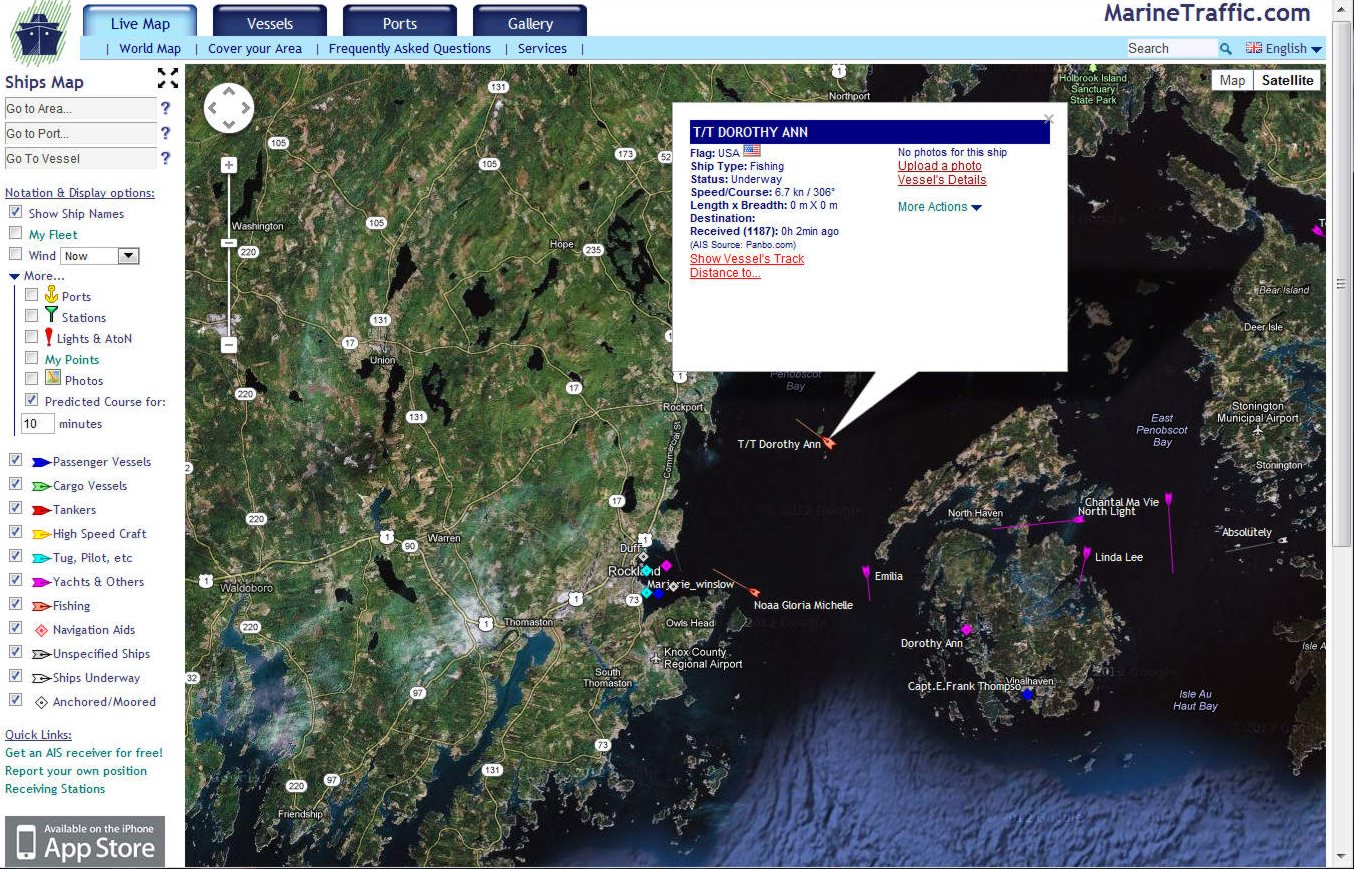Viewport: 1354px width, 869px height.
Task: Open the Ports tab
Action: 400,22
